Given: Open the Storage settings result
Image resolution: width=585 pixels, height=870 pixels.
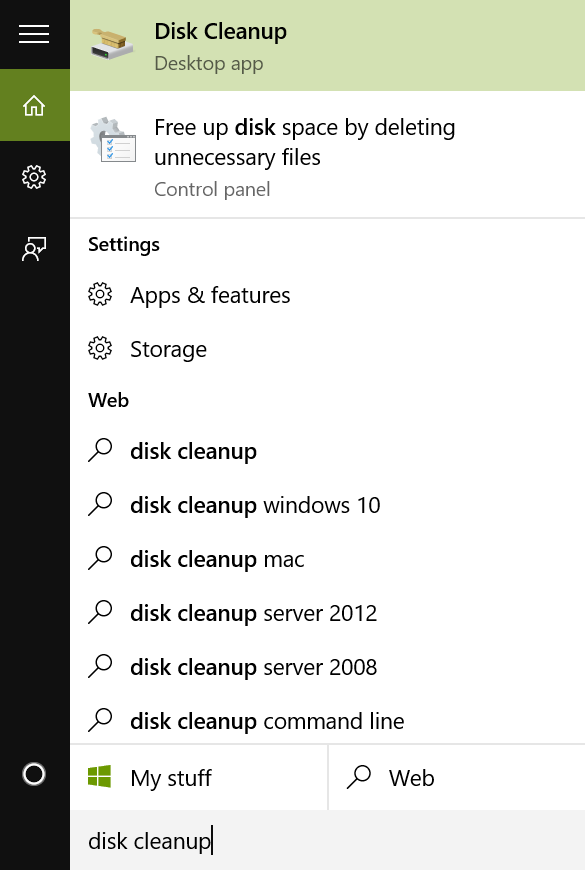Looking at the screenshot, I should (x=327, y=349).
